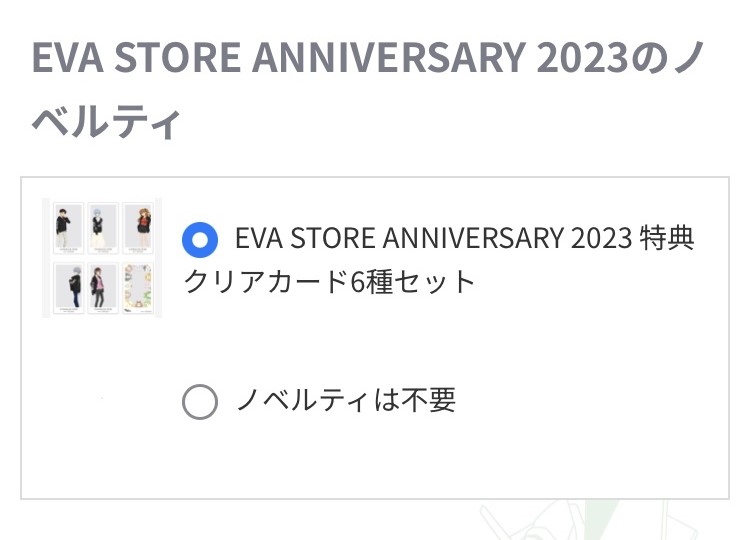Click the orange-haired girl card in thumbnail
750x540 pixels.
tap(138, 228)
